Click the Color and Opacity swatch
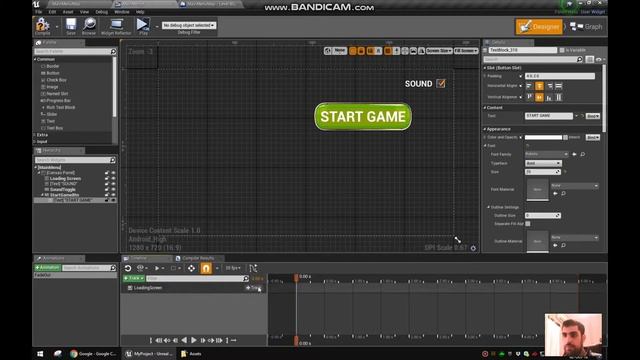Screen dimensions: 640x360 tap(543, 138)
